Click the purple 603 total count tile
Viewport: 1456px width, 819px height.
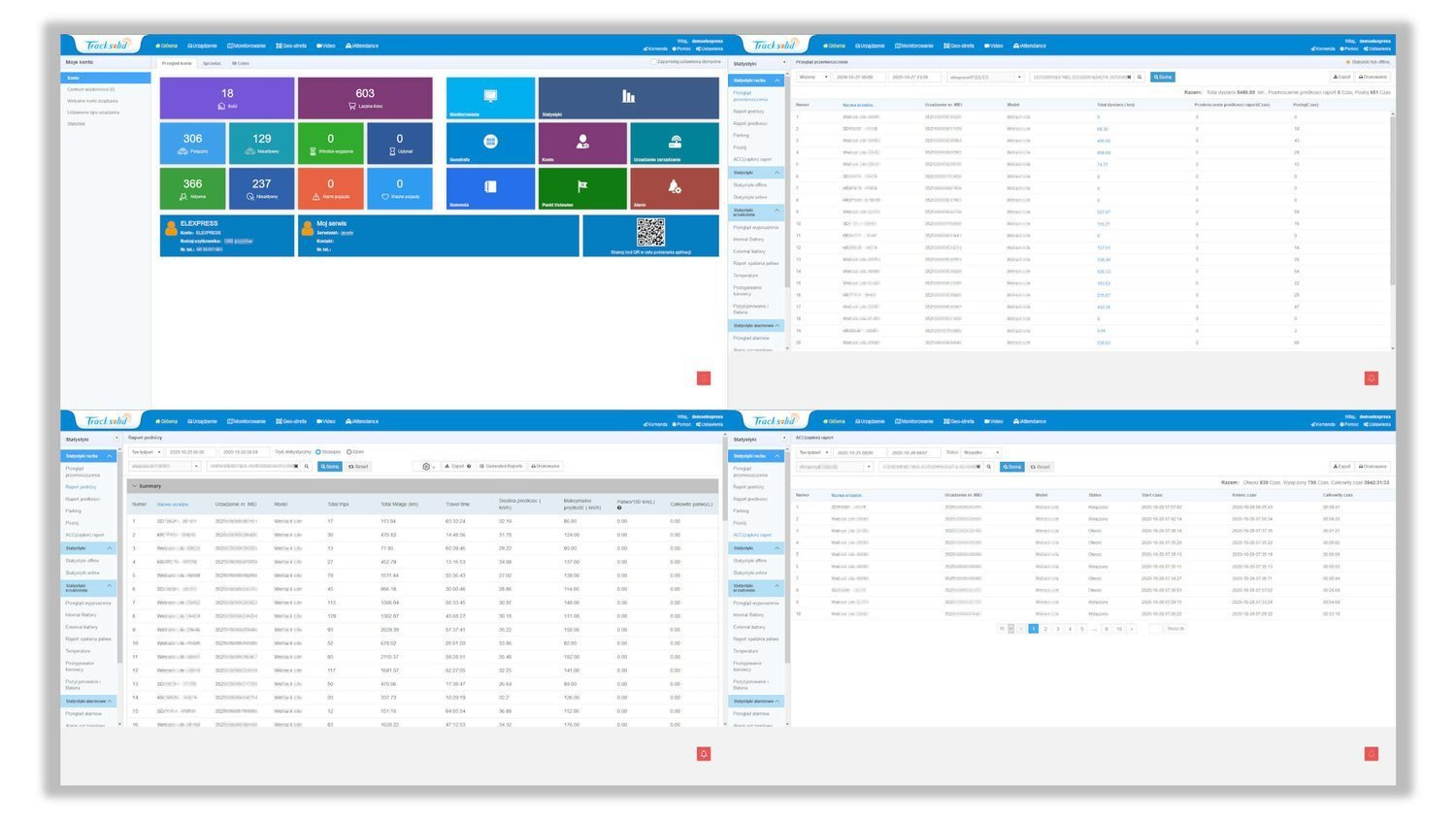tap(365, 98)
